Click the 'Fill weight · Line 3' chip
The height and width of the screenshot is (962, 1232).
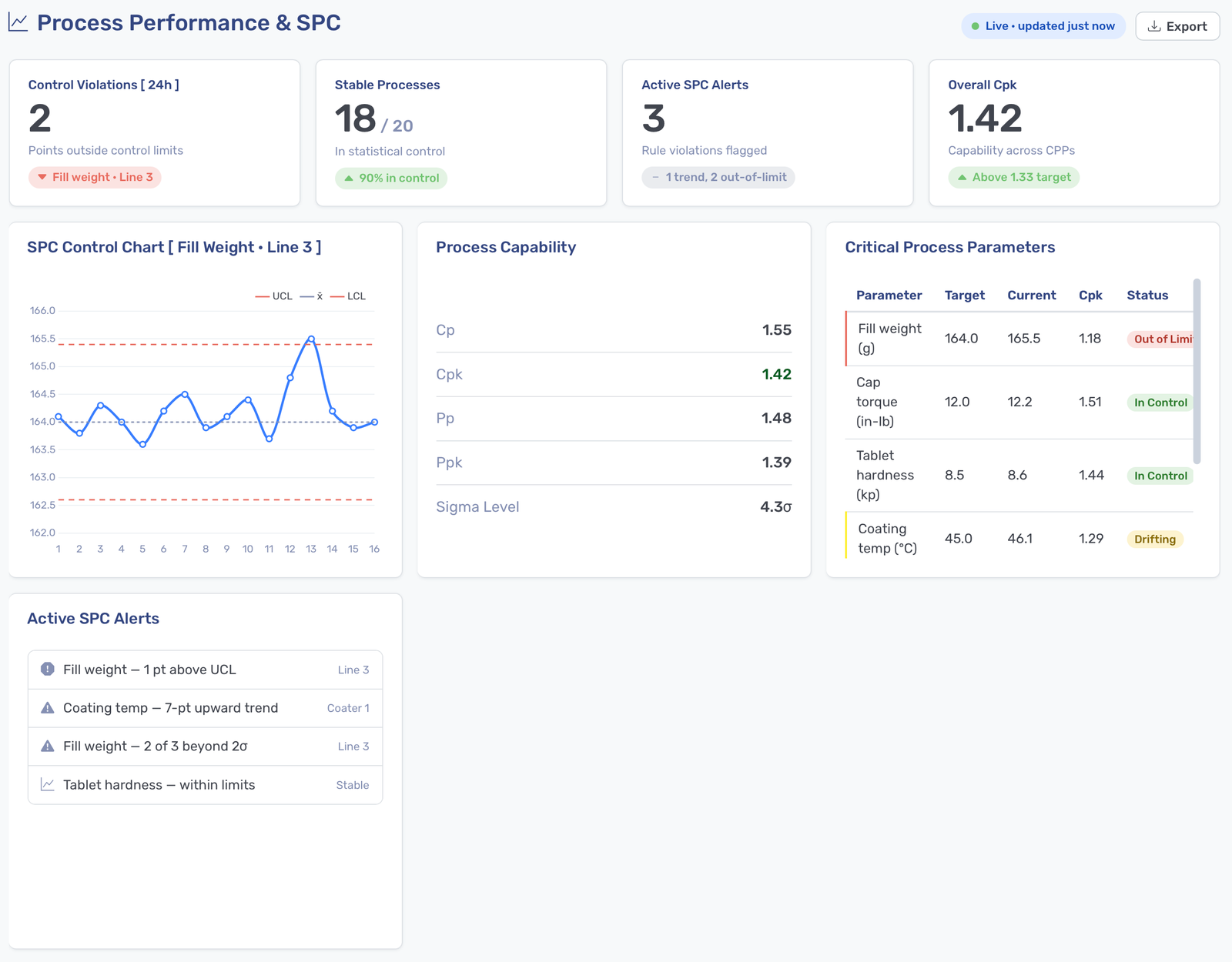coord(95,177)
